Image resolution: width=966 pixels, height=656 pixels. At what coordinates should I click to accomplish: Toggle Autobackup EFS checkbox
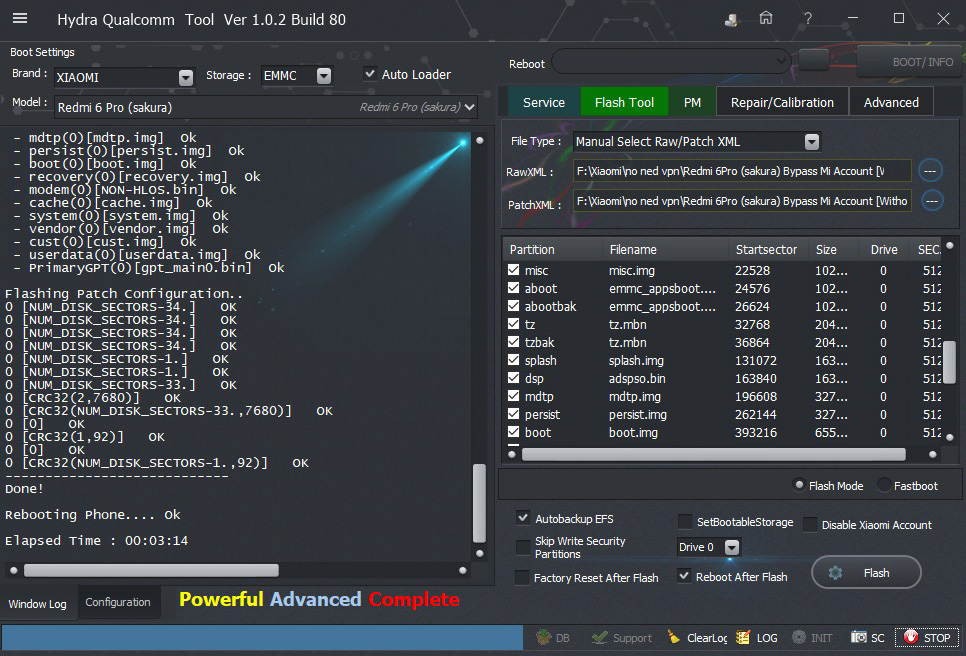click(x=523, y=518)
